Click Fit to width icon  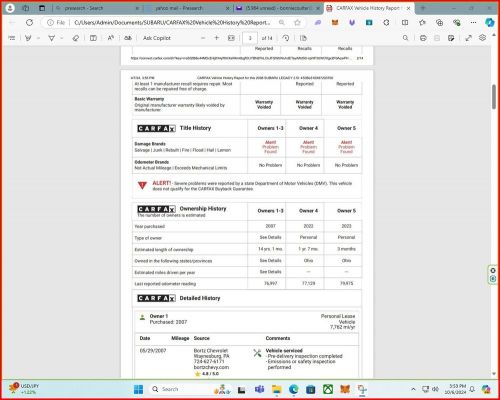tap(231, 38)
